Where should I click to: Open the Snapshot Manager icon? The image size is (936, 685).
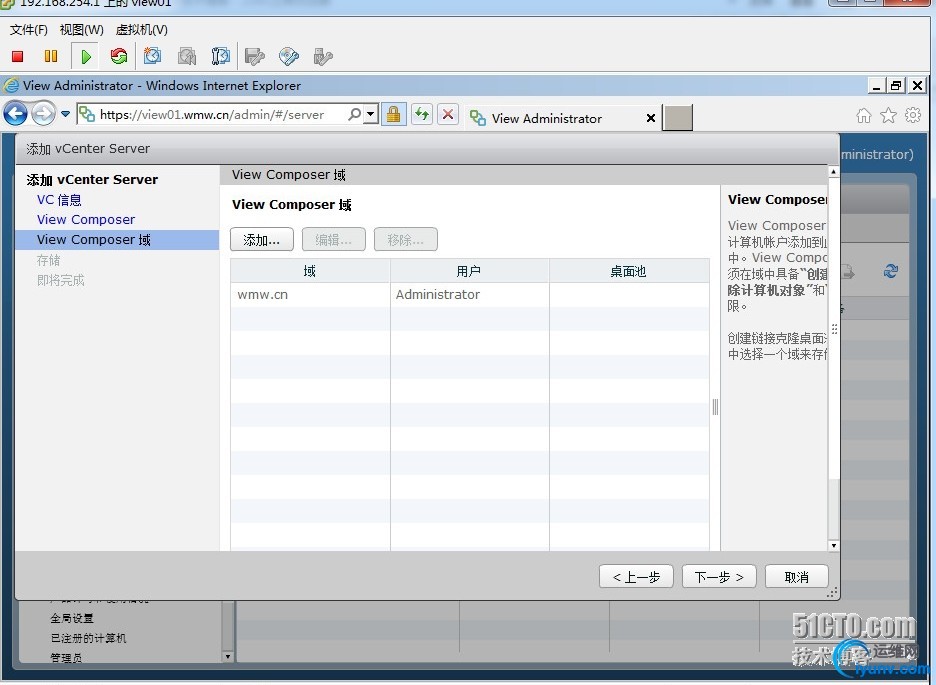220,57
